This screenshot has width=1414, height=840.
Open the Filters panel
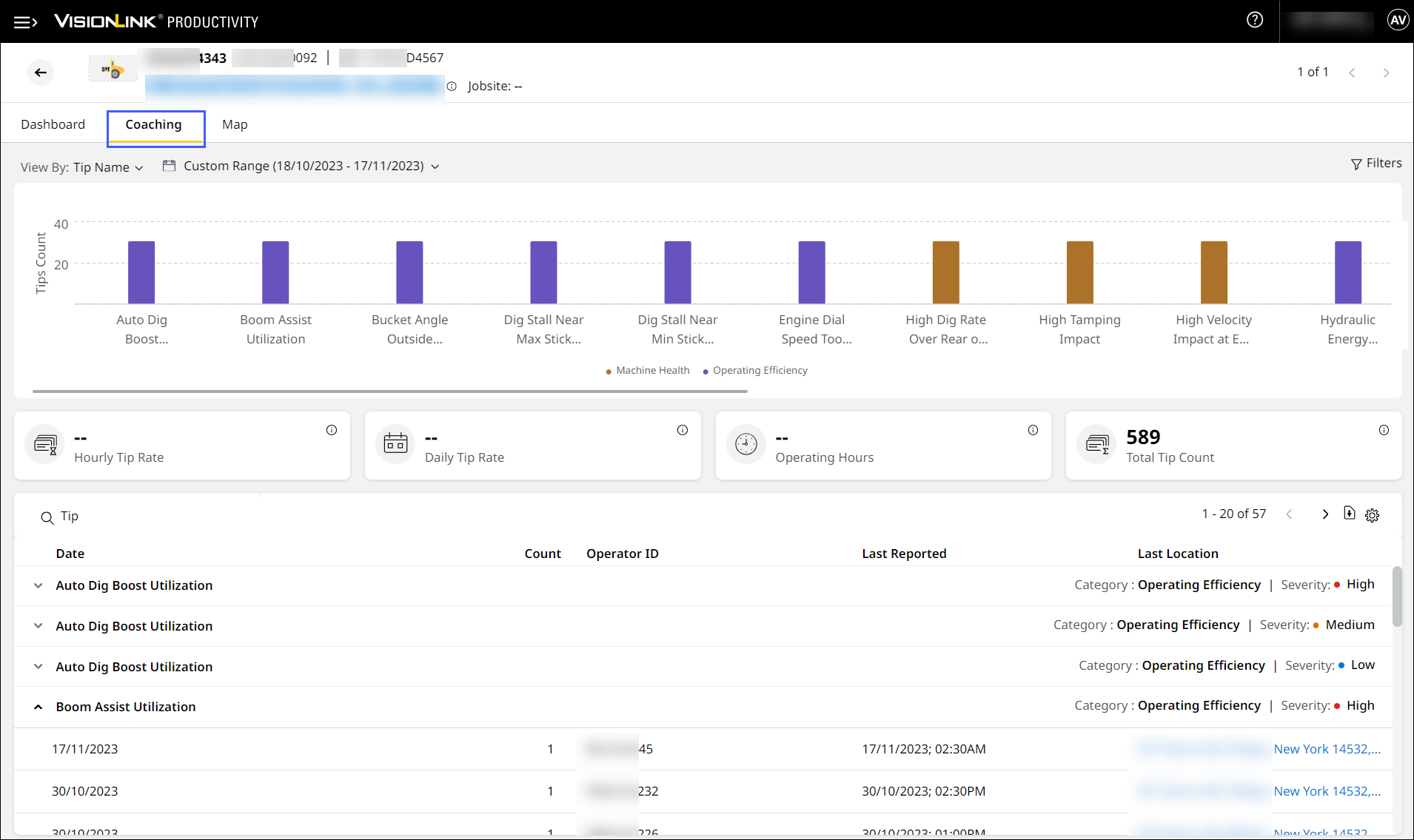click(x=1376, y=164)
